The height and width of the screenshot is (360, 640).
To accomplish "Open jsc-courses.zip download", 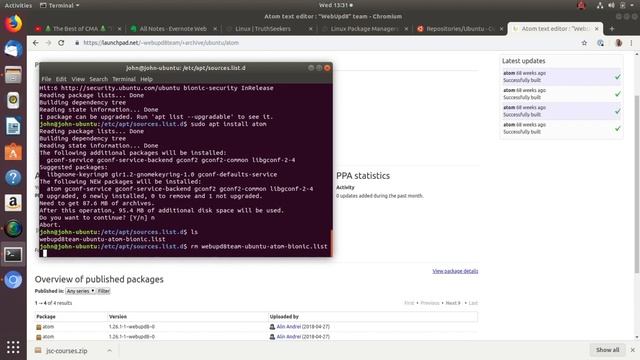I will click(x=66, y=351).
